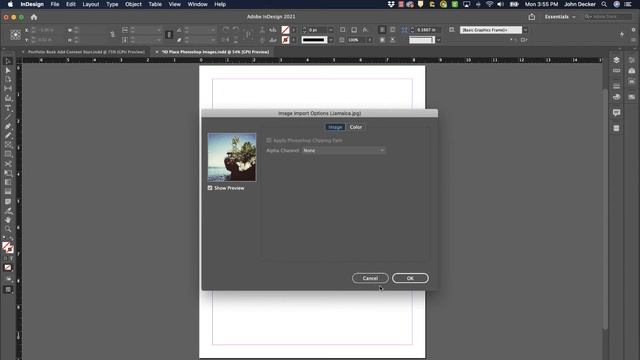Select the Rectangle shape tool
The image size is (640, 360).
pos(8,154)
